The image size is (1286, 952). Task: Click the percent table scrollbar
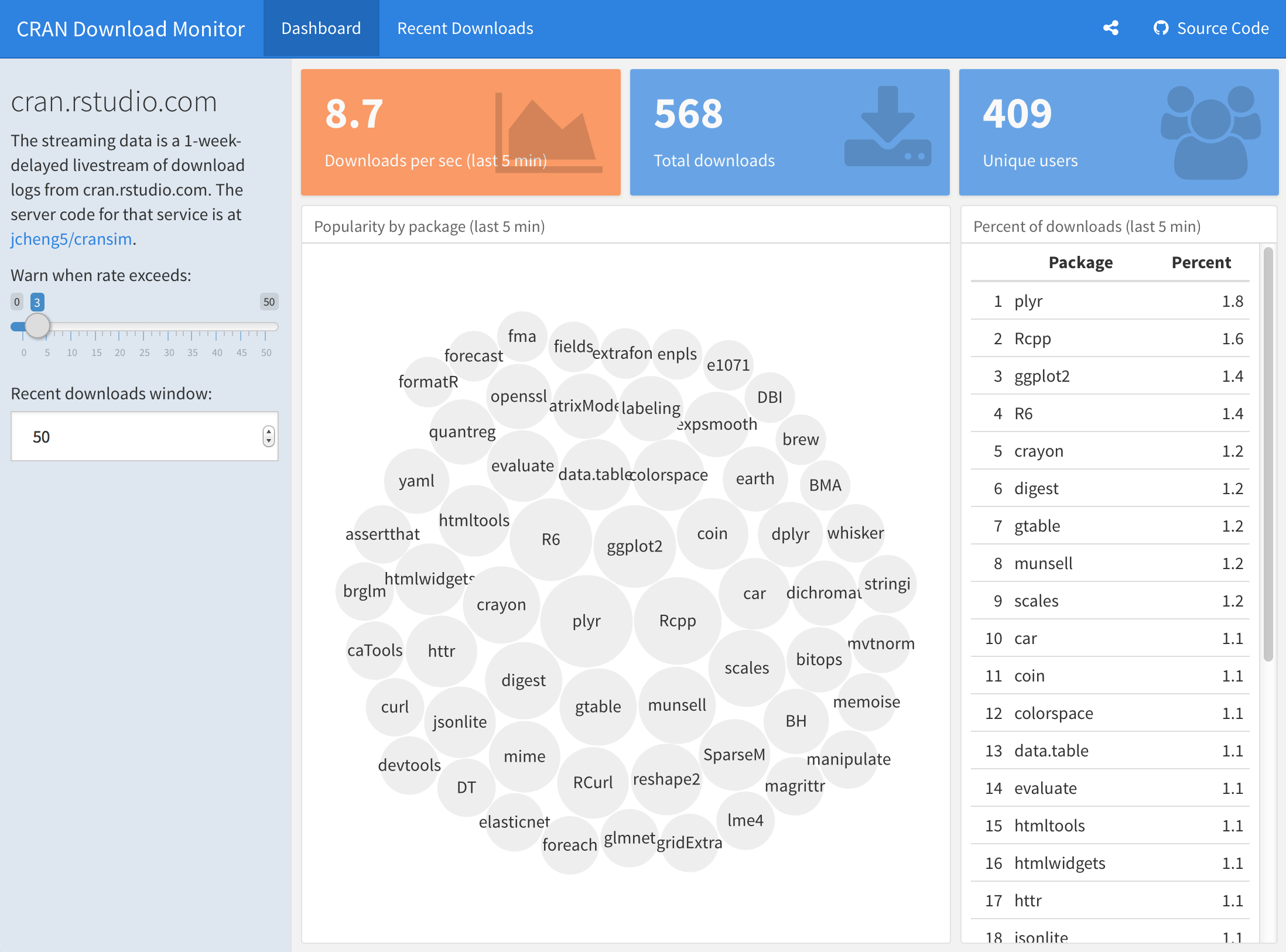pos(1268,454)
